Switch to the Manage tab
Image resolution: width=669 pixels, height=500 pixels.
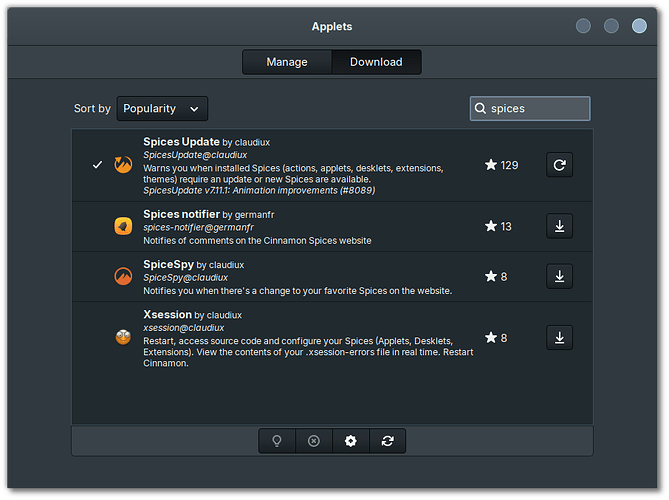287,62
